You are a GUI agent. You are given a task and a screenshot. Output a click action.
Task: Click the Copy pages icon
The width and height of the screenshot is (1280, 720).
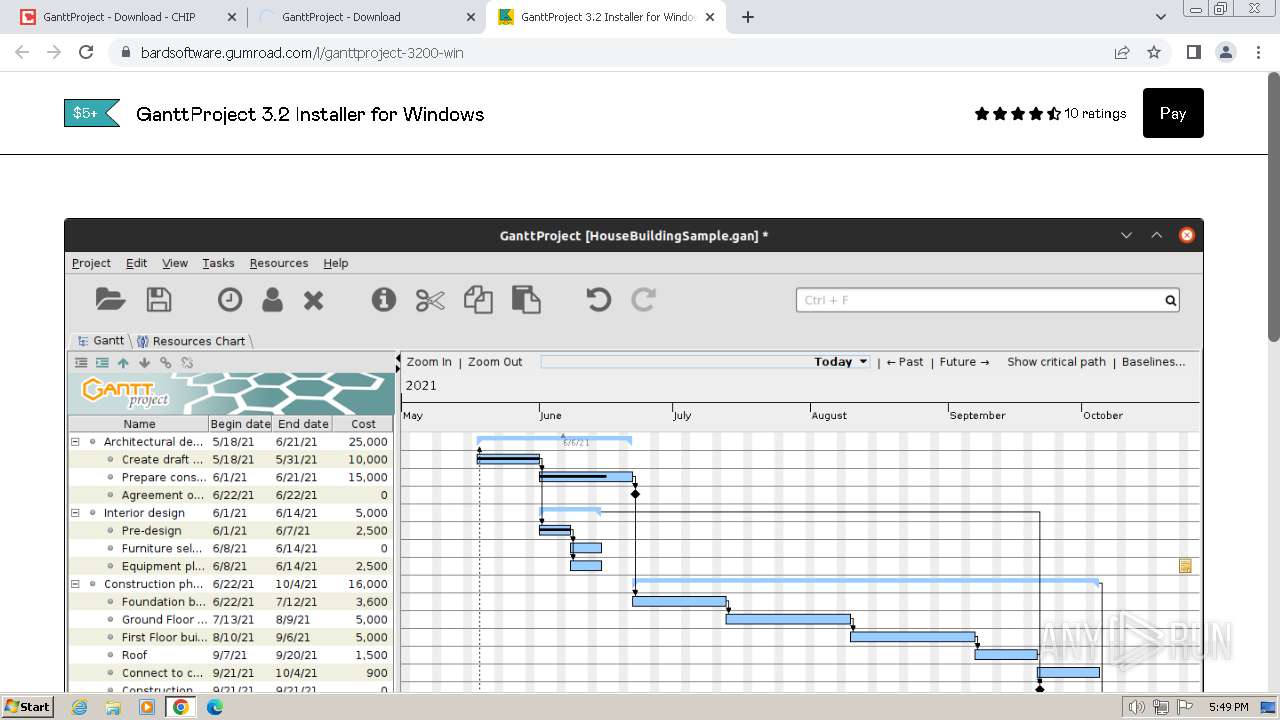478,299
